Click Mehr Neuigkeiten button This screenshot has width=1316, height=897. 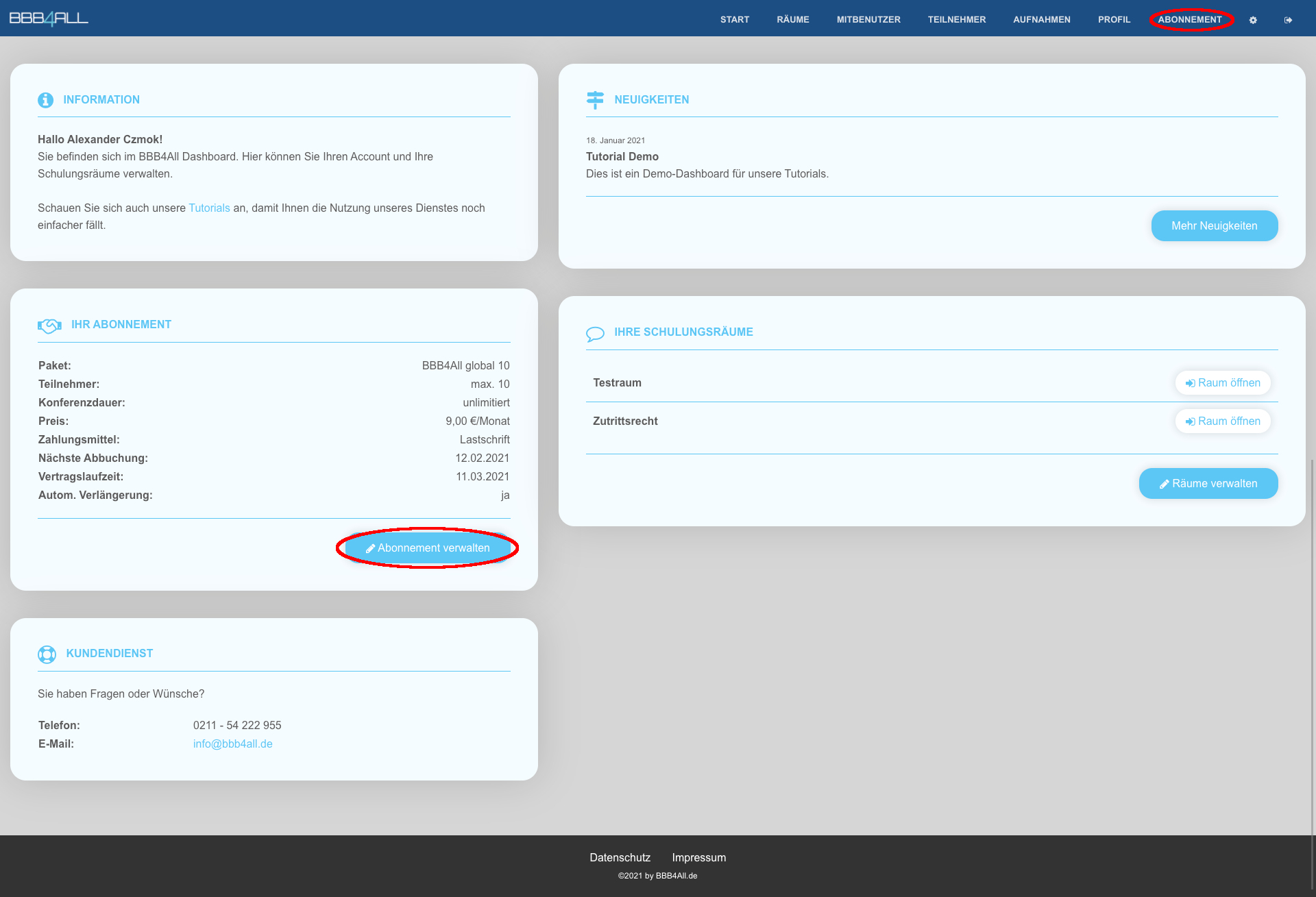point(1214,225)
